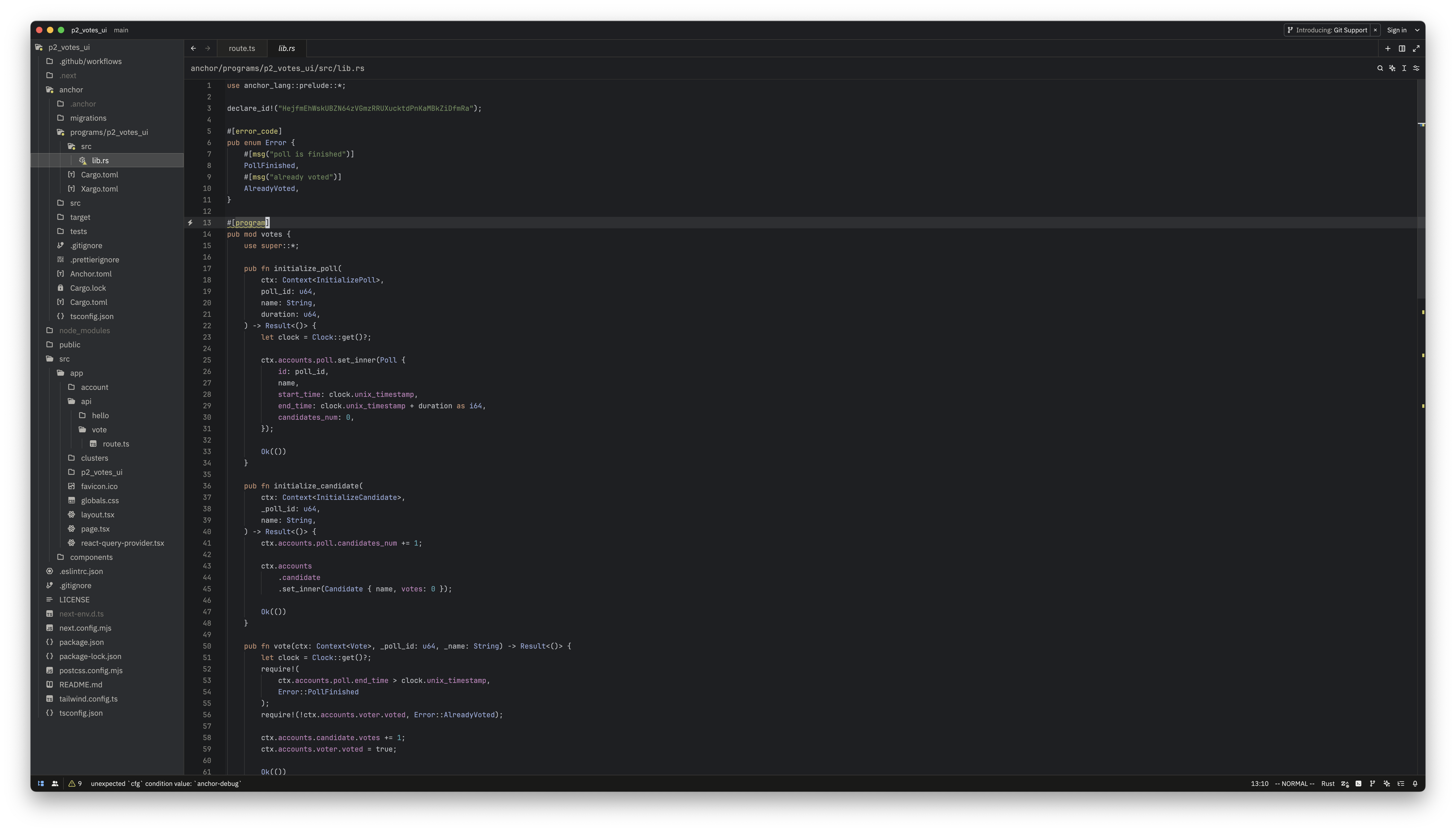Expand the node_modules folder
The height and width of the screenshot is (832, 1456).
[x=84, y=330]
